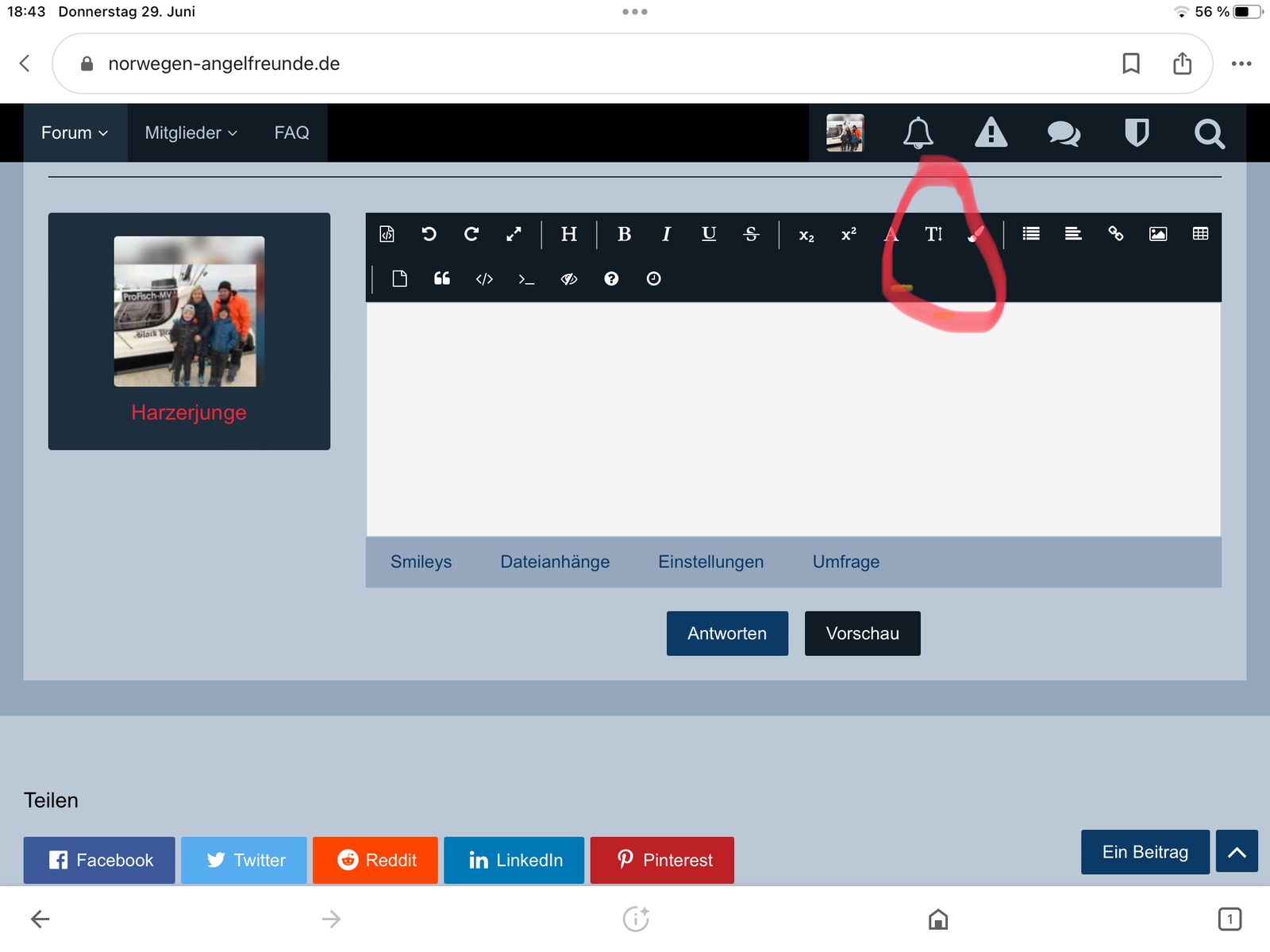This screenshot has height=952, width=1270.
Task: Insert a link with chain icon
Action: coord(1115,234)
